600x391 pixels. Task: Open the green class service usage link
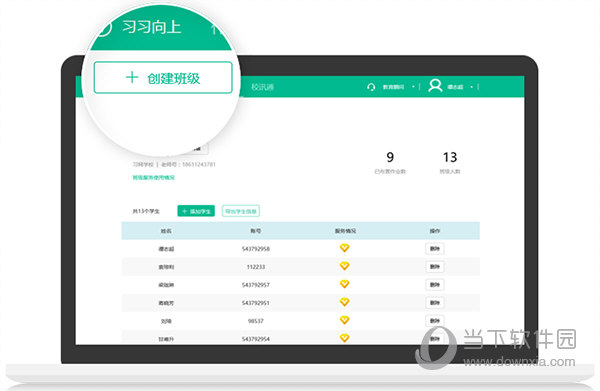153,178
